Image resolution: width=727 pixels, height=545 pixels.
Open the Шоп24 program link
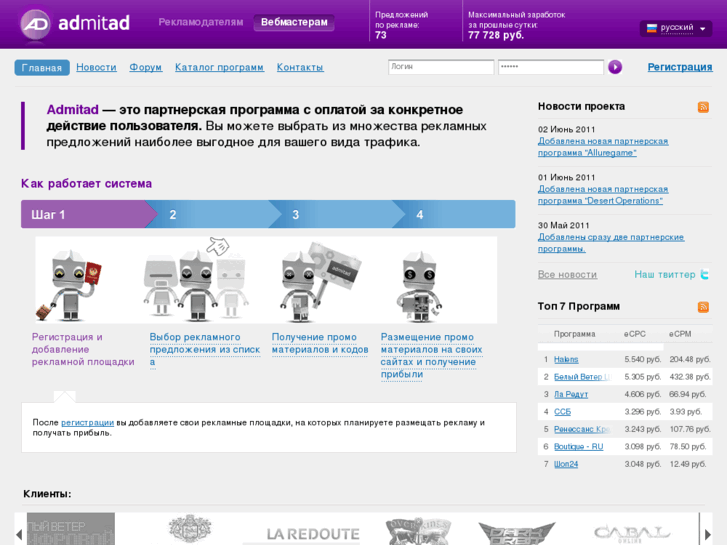point(566,464)
